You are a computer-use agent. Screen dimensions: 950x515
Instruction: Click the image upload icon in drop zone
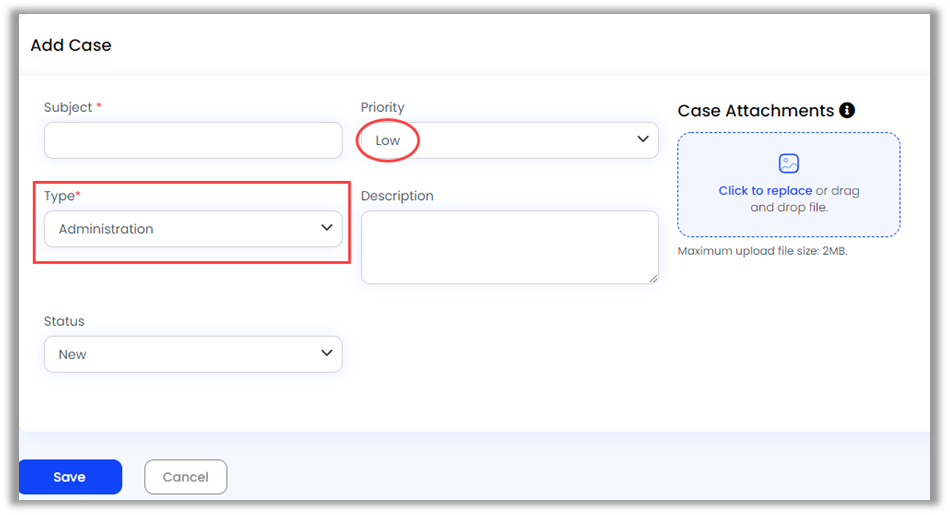(789, 164)
